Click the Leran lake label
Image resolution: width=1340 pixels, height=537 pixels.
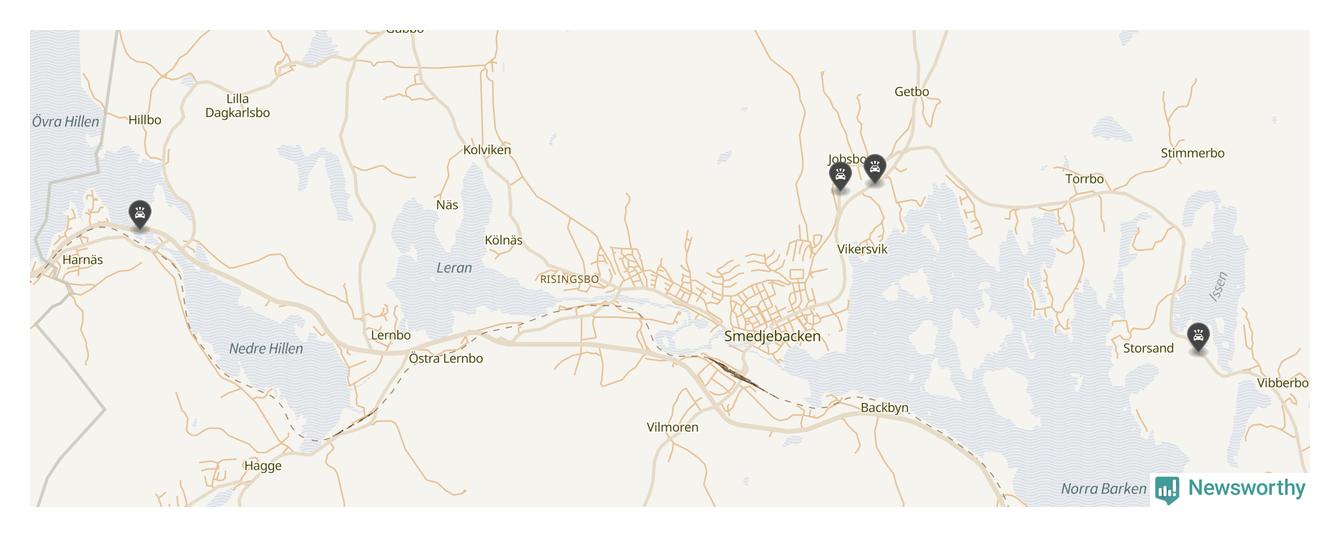tap(454, 268)
